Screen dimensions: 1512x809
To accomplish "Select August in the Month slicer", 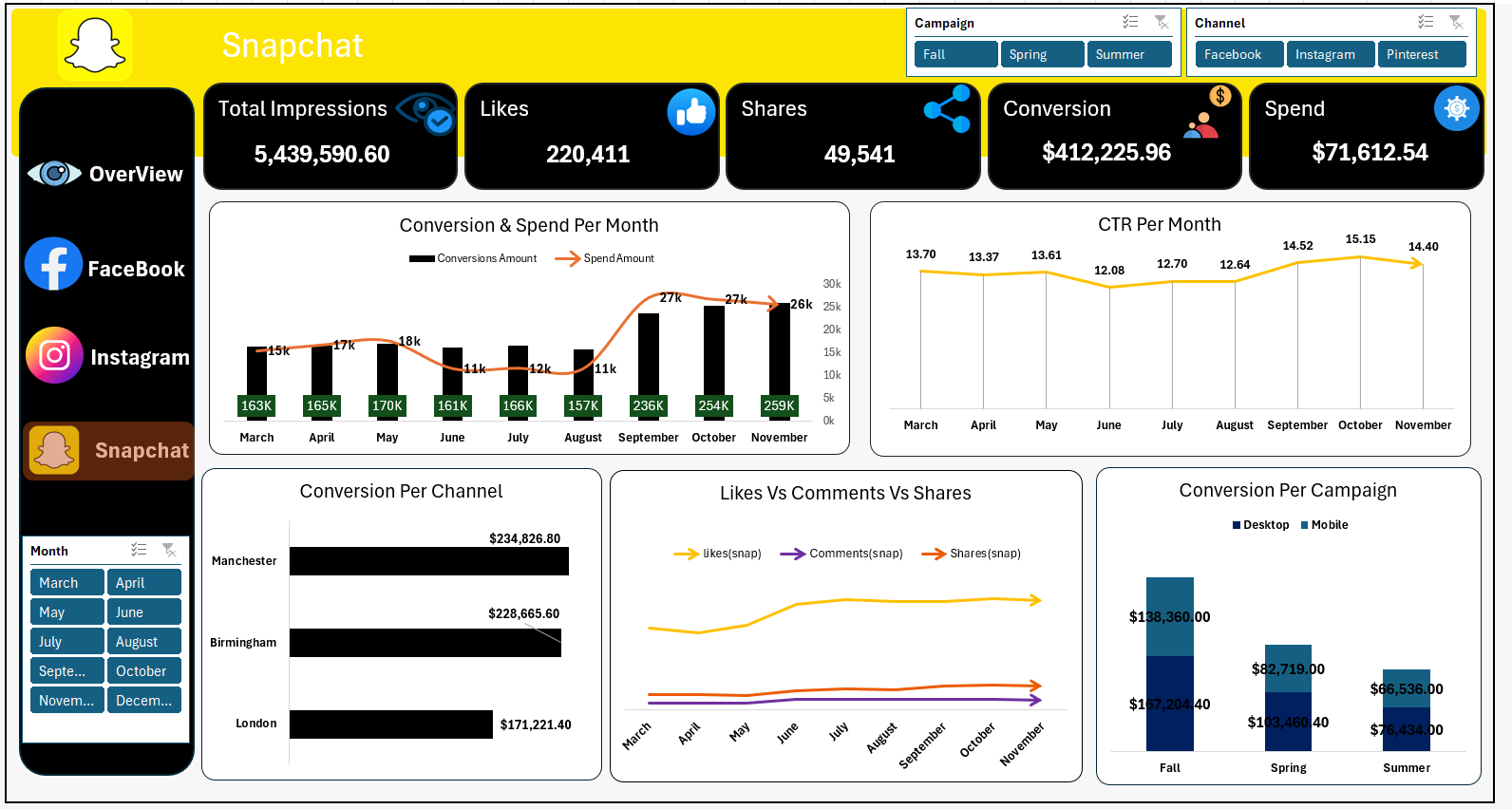I will [x=143, y=642].
